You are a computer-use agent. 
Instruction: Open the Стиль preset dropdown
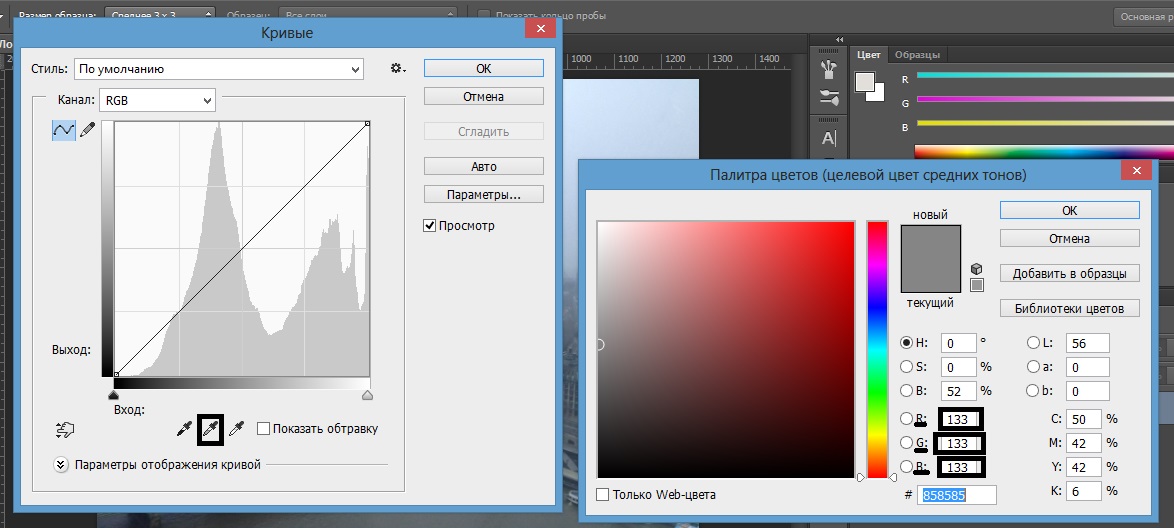click(219, 69)
